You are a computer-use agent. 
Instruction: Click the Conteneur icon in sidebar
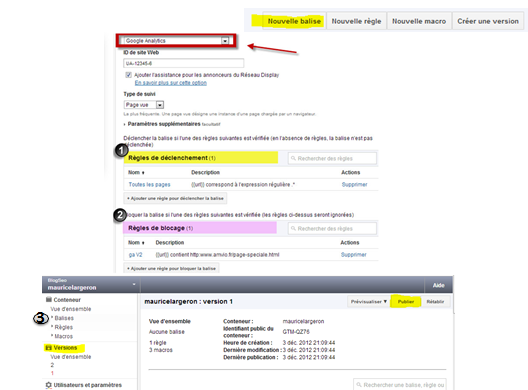click(49, 299)
